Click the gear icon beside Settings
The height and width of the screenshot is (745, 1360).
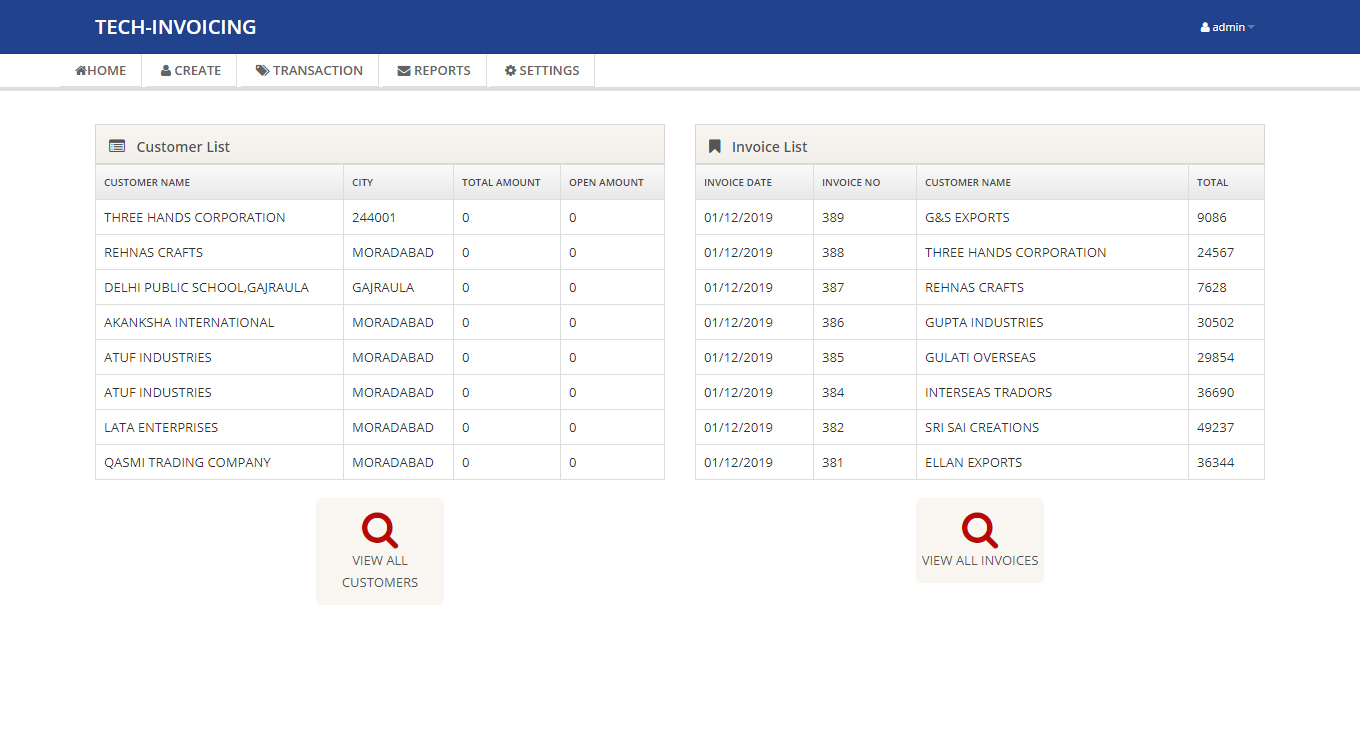pos(510,71)
